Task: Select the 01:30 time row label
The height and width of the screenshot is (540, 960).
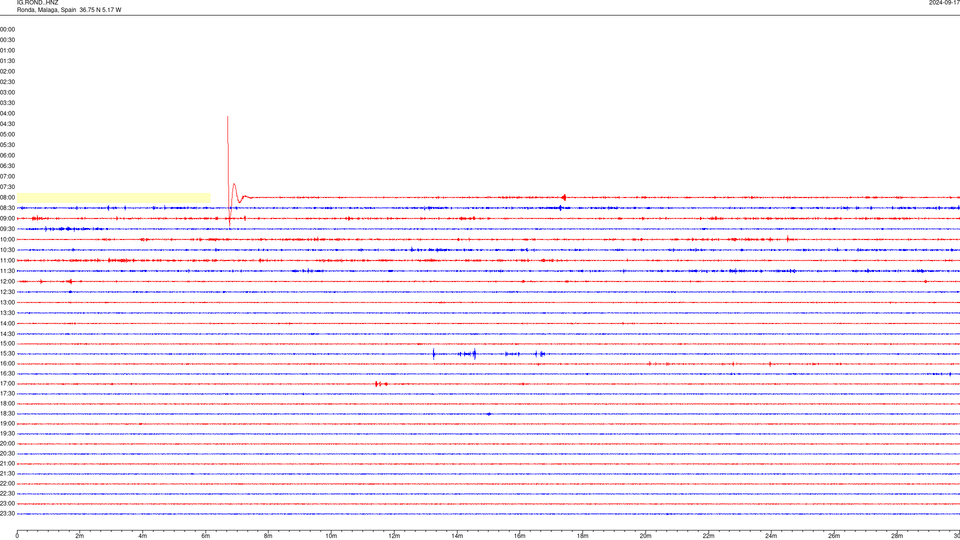Action: pos(7,61)
